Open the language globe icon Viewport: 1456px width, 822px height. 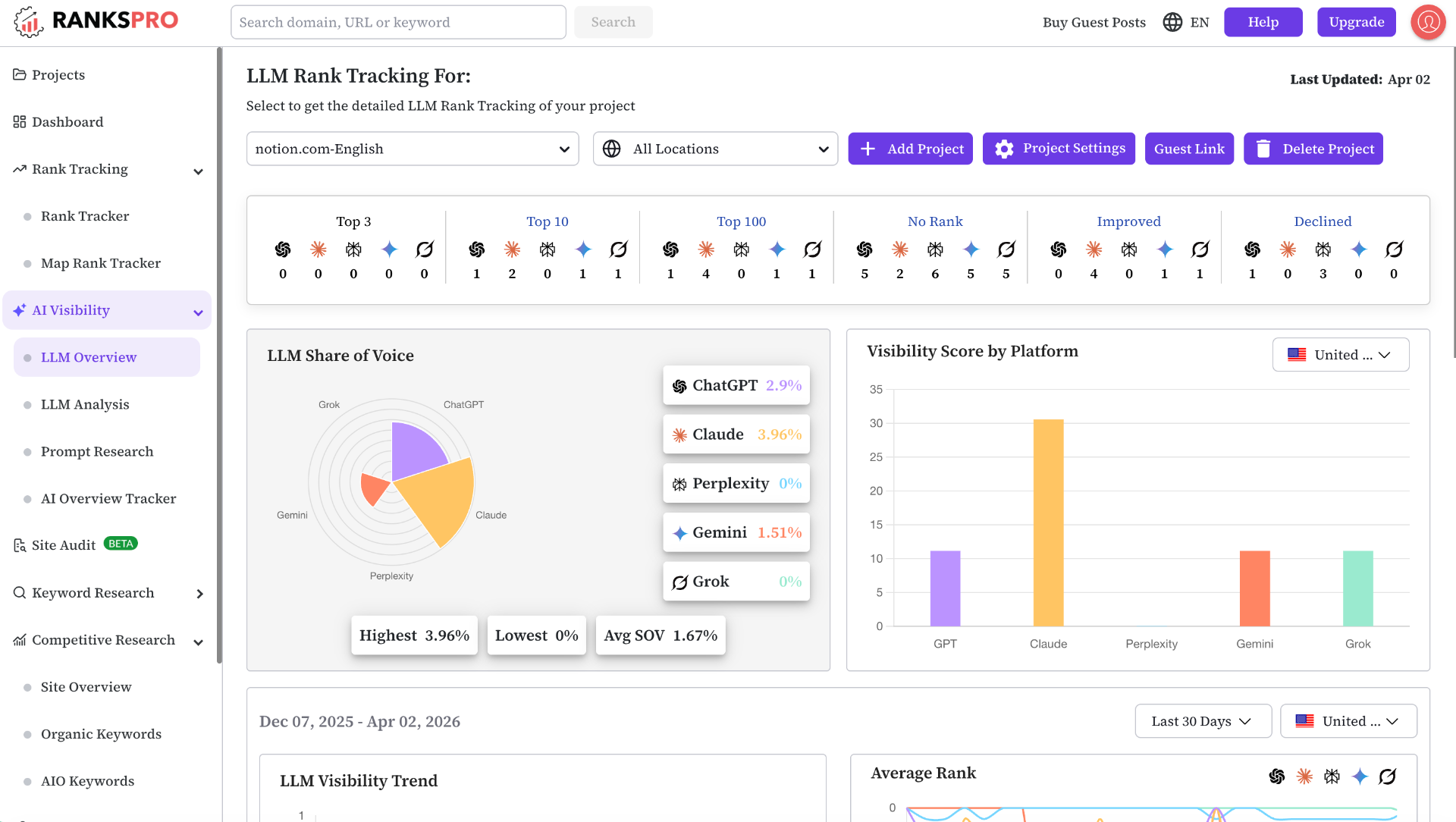(x=1172, y=22)
